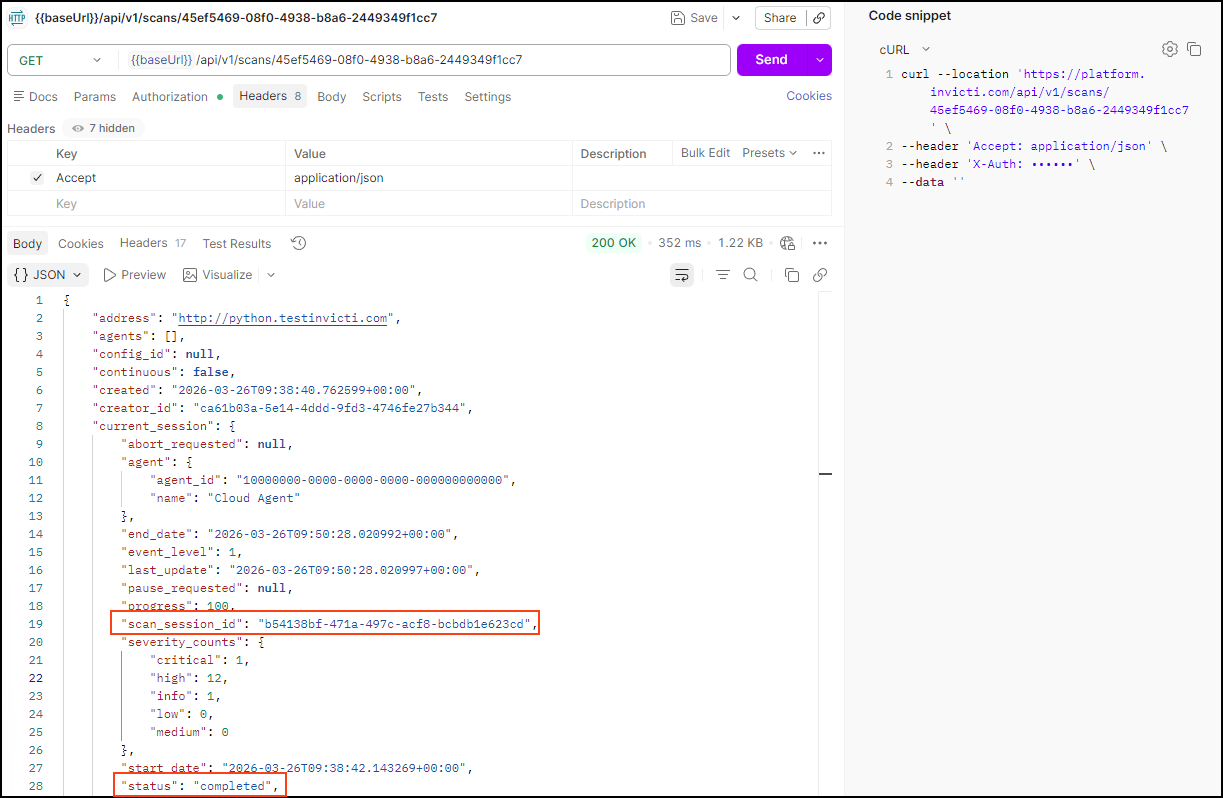The width and height of the screenshot is (1223, 798).
Task: Open the cURL snippet settings gear
Action: pyautogui.click(x=1169, y=48)
